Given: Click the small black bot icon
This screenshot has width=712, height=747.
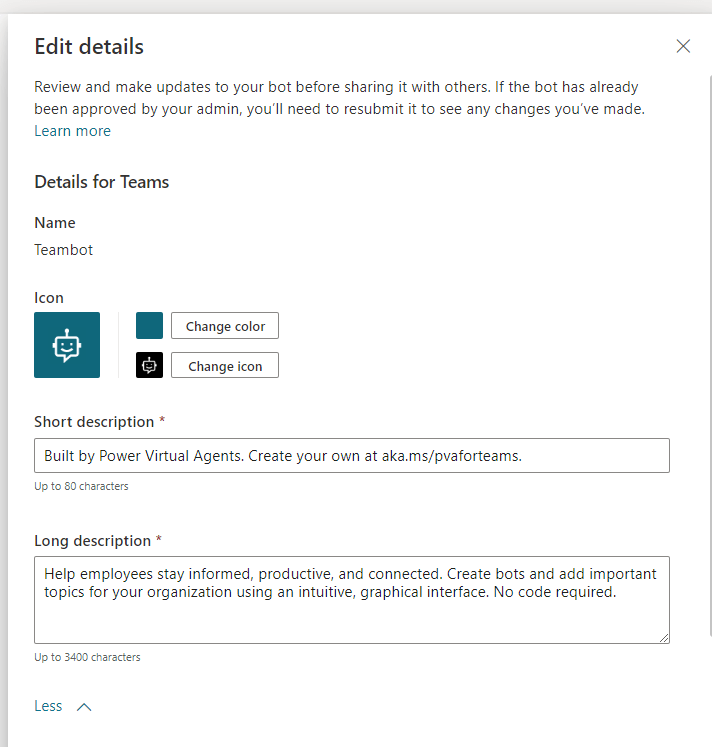Looking at the screenshot, I should pyautogui.click(x=149, y=365).
